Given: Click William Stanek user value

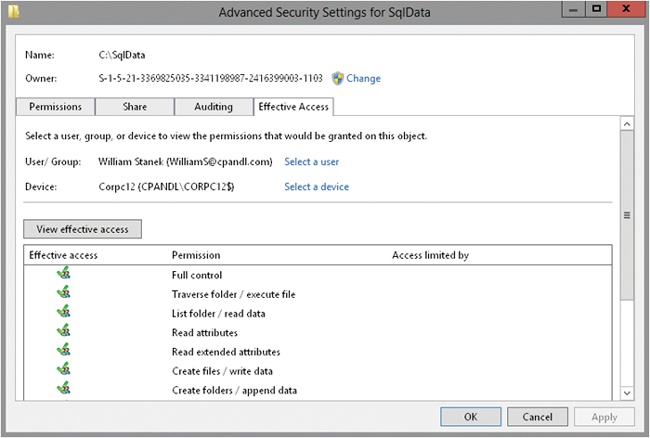Looking at the screenshot, I should tap(185, 162).
